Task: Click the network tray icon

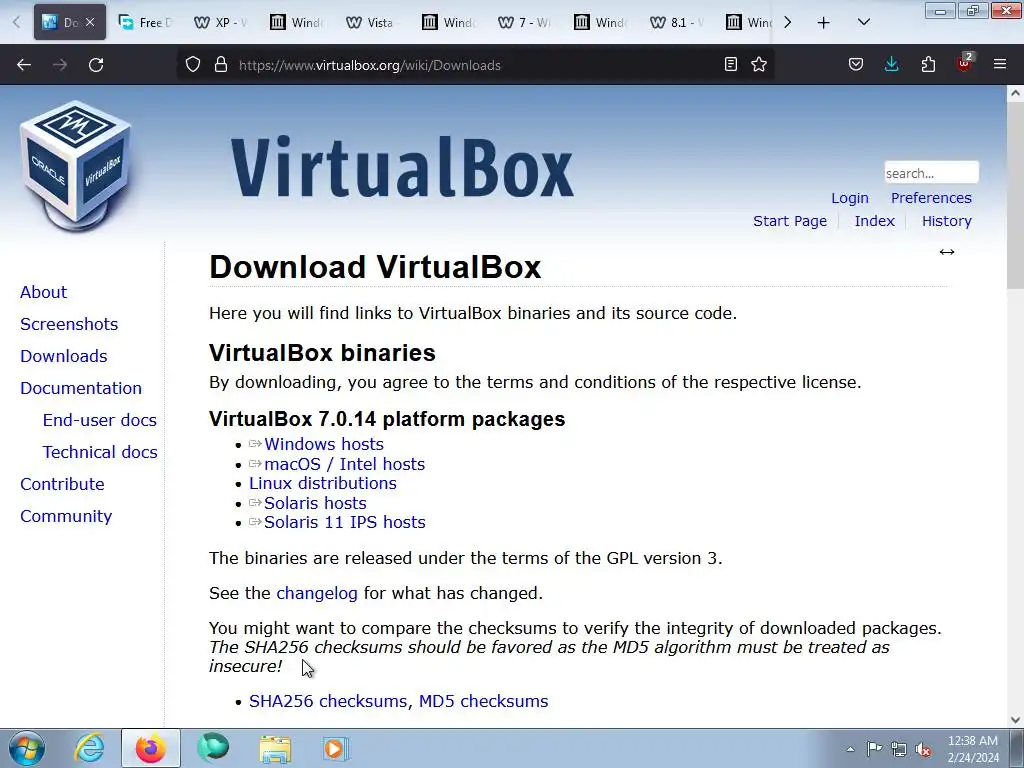Action: [899, 749]
